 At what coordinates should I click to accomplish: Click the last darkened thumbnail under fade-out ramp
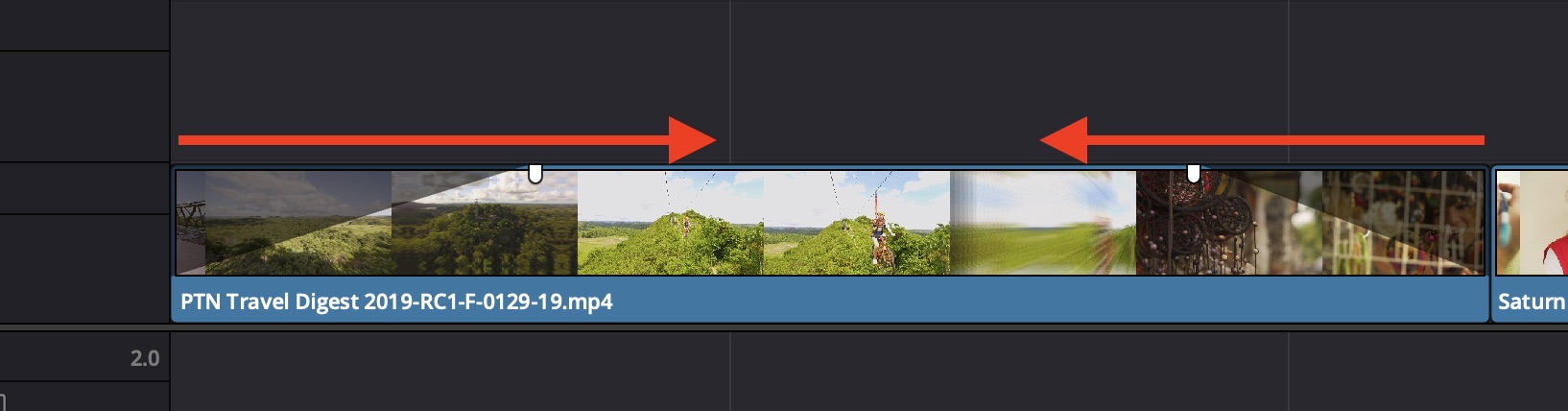pos(1403,223)
